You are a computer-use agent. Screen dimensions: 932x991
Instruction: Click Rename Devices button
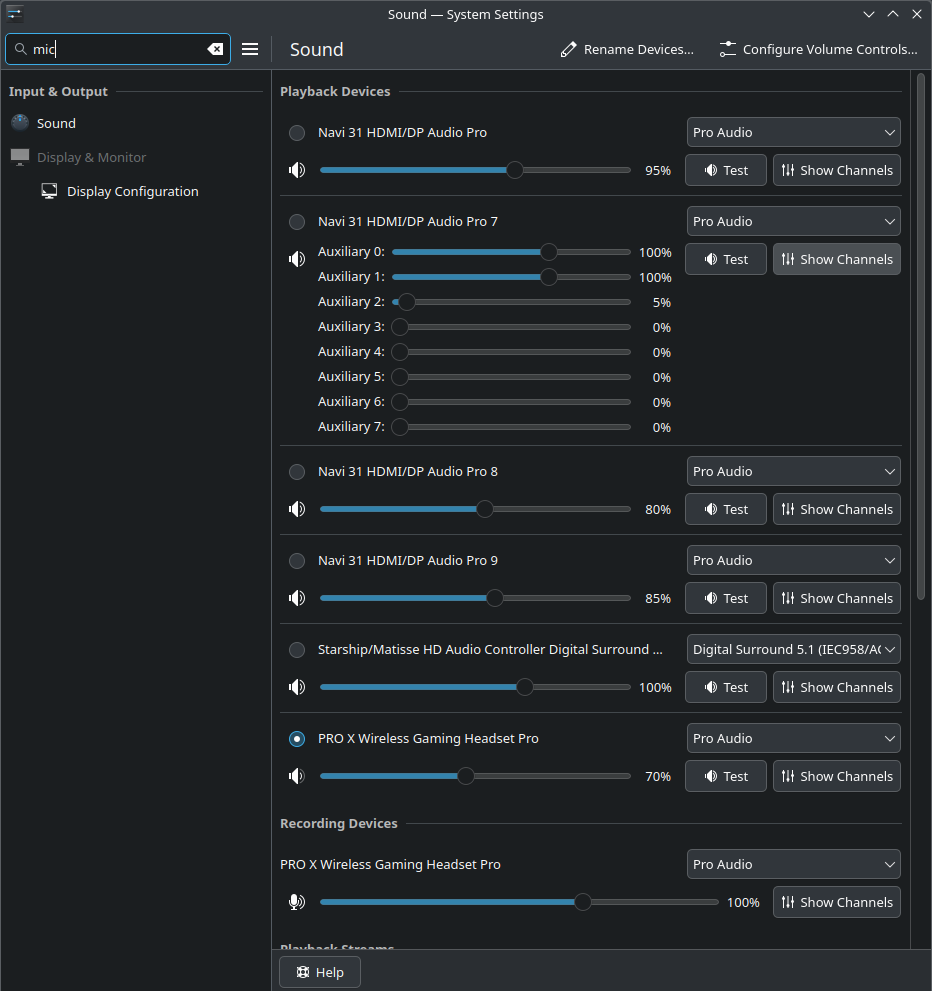[x=627, y=49]
